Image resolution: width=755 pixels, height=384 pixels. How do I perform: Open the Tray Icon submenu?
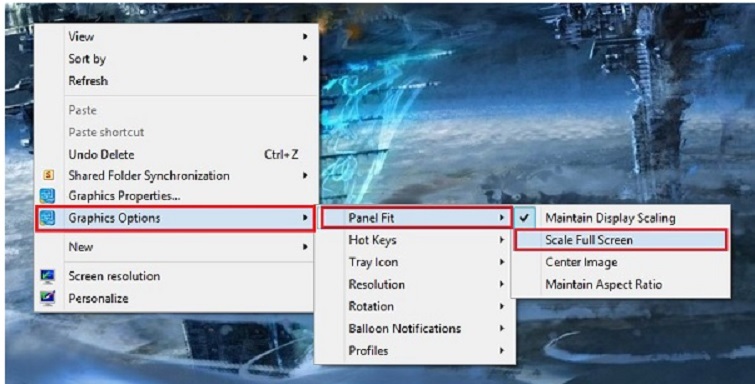pos(415,262)
